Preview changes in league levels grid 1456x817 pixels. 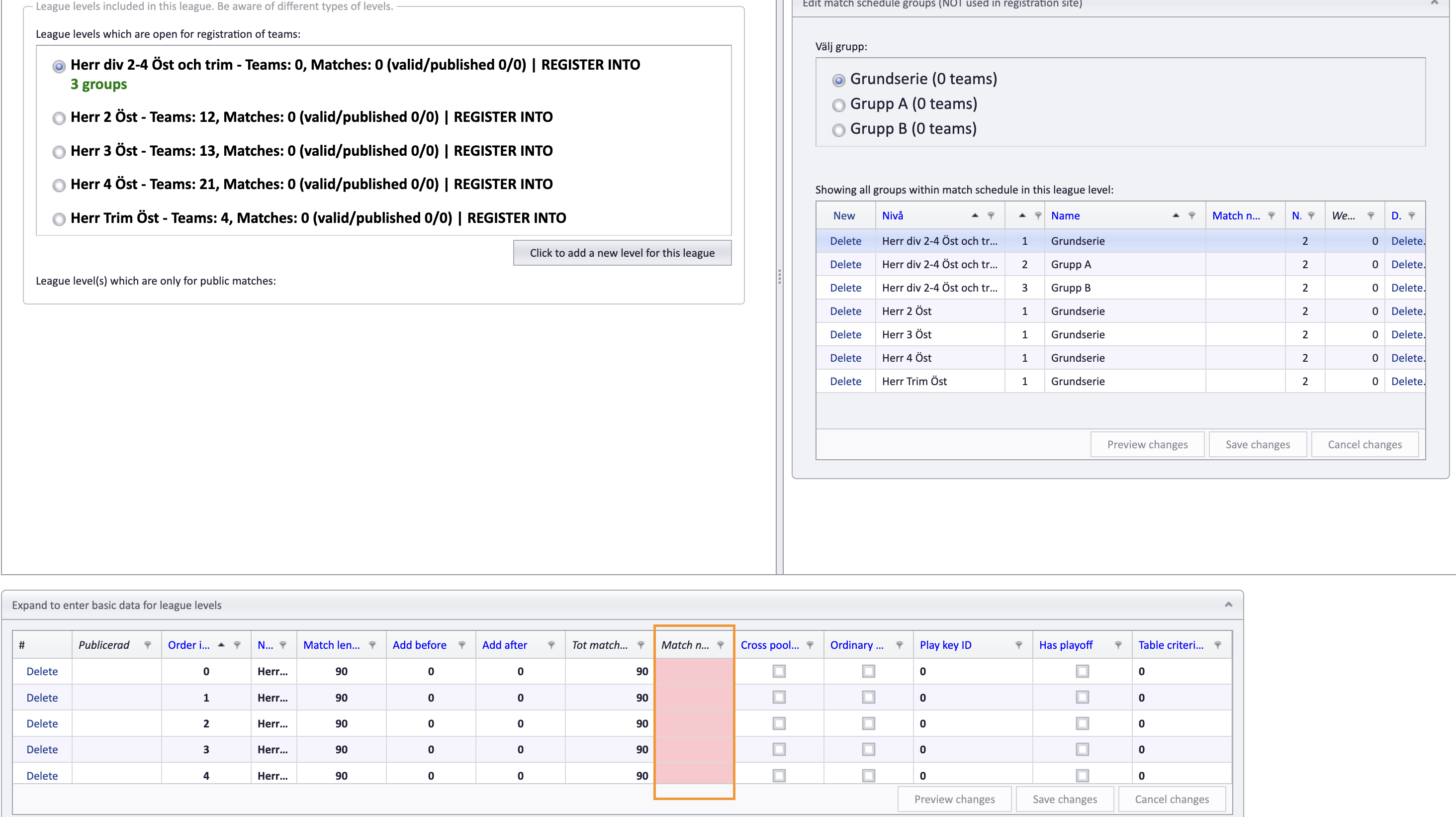tap(954, 799)
